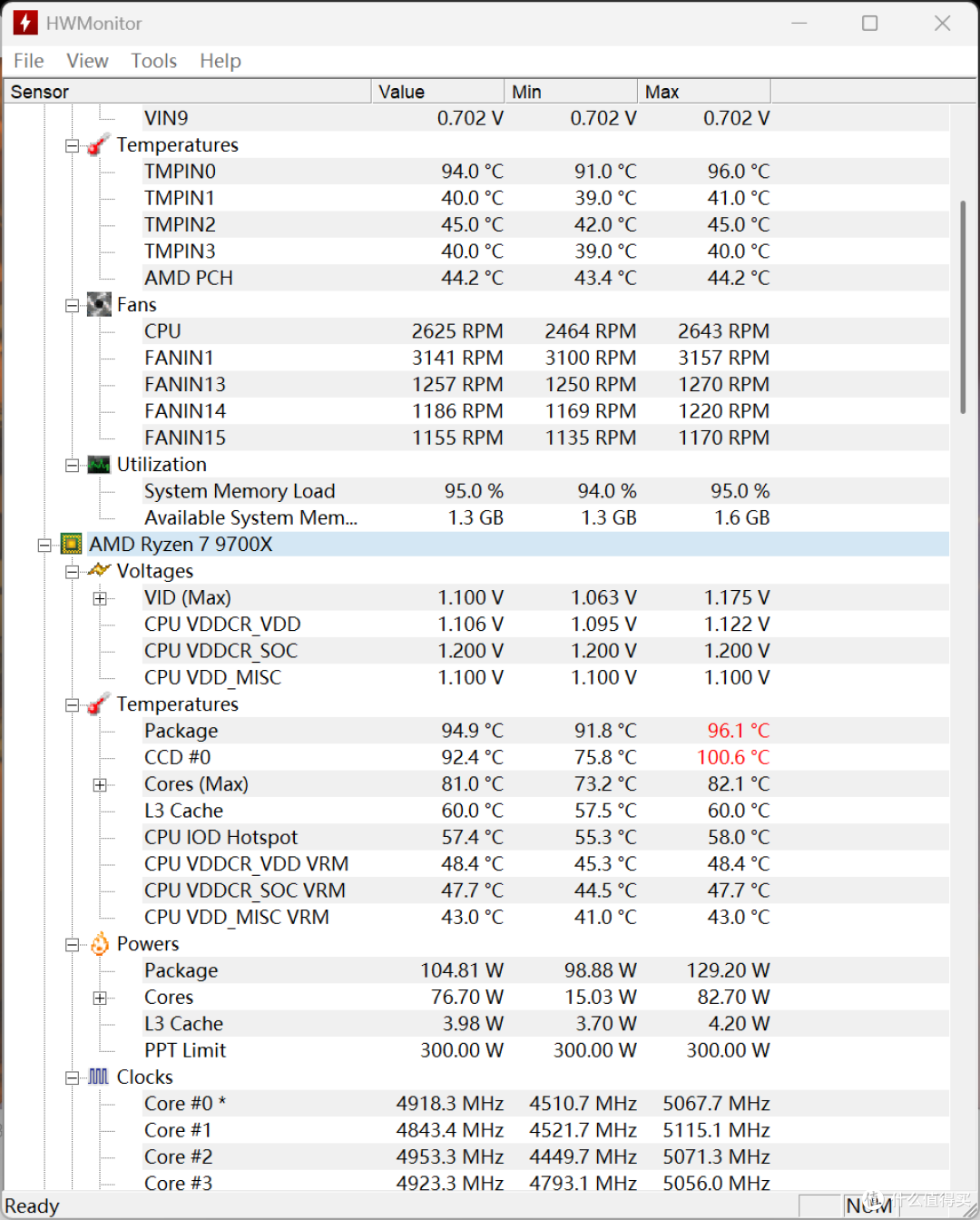
Task: Select the AMD Ryzen 7 9700X chip icon
Action: (71, 545)
